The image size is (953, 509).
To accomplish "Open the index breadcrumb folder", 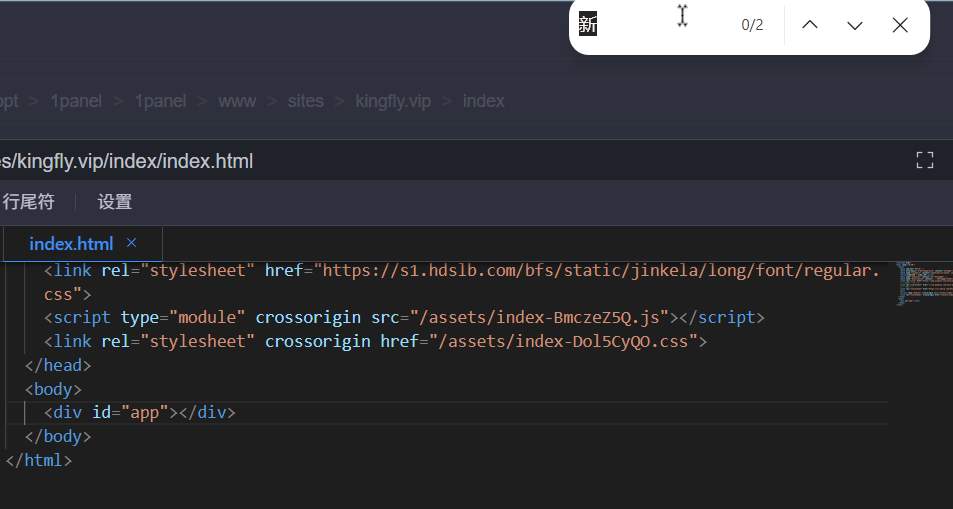I will [x=483, y=101].
